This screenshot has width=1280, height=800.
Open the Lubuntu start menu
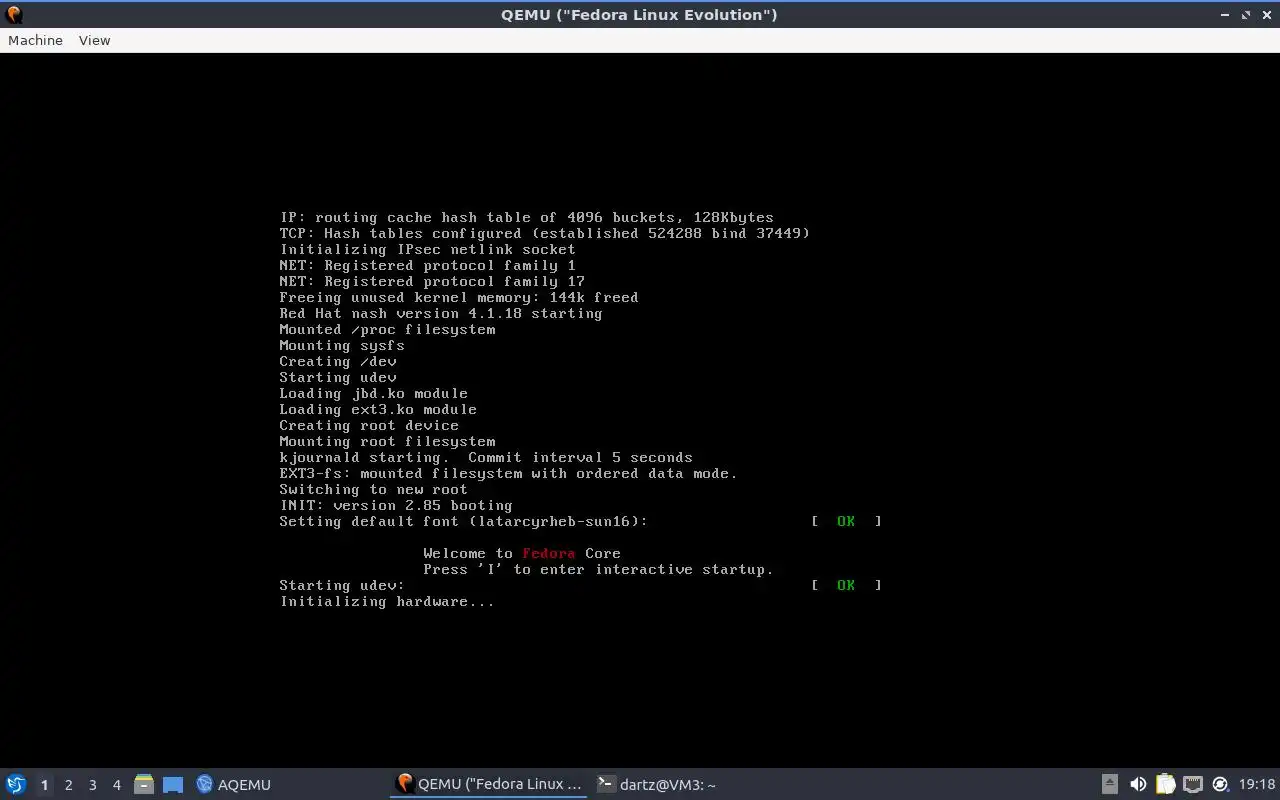click(x=16, y=784)
